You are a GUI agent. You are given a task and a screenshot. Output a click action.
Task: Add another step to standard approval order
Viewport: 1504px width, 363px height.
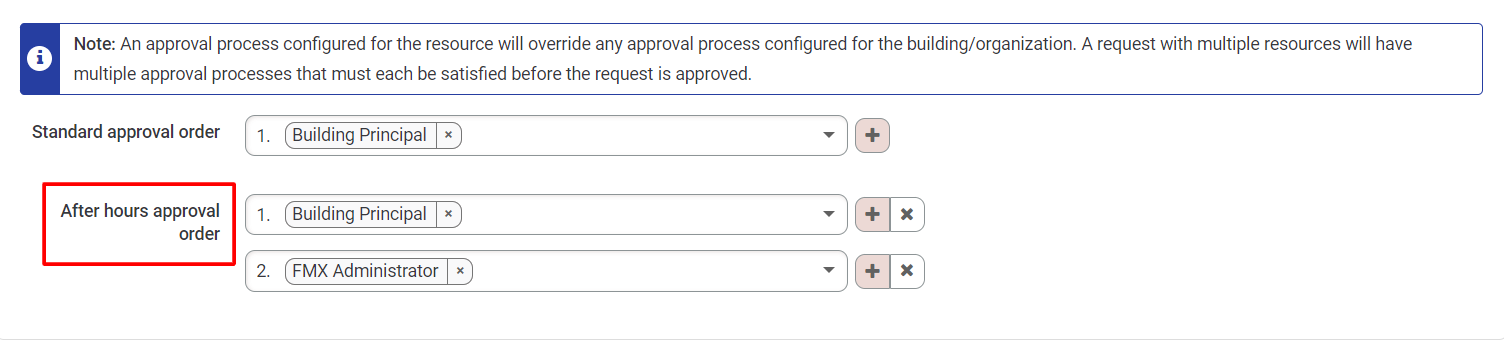click(872, 135)
